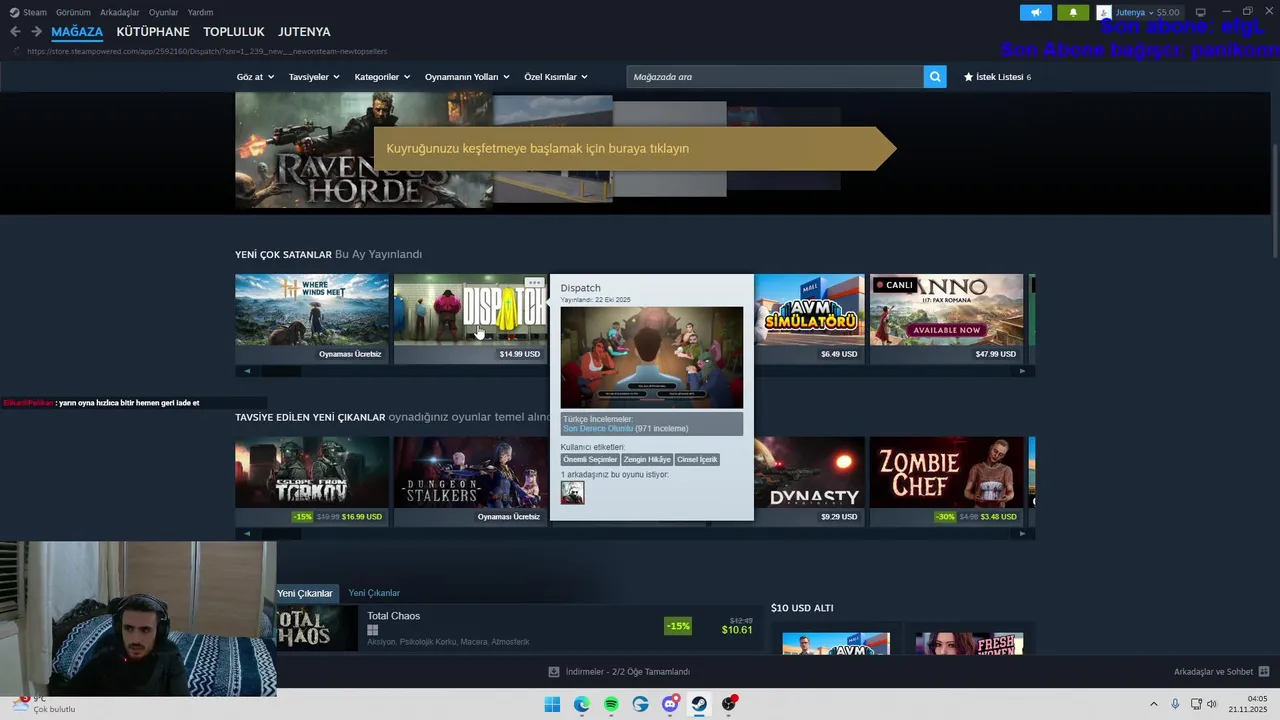This screenshot has width=1280, height=720.
Task: Open İstek Listesi wishlist link
Action: pyautogui.click(x=997, y=77)
